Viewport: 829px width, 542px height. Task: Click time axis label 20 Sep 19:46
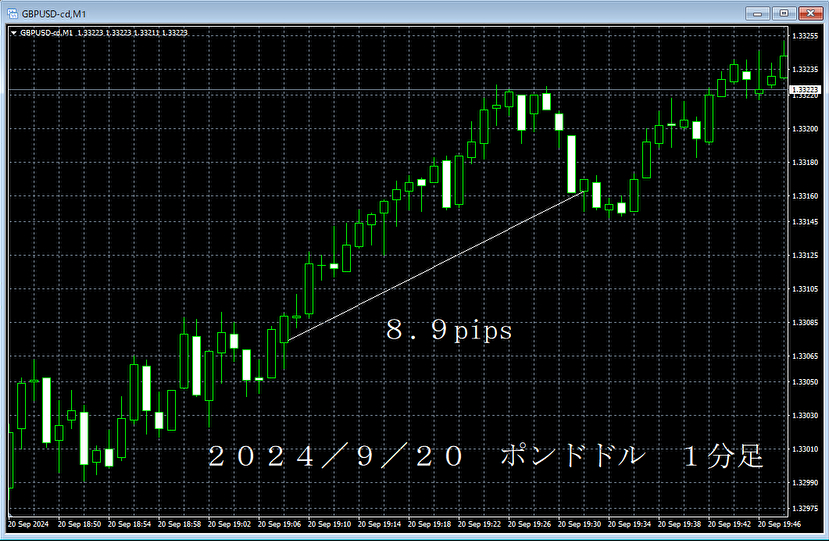(780, 525)
